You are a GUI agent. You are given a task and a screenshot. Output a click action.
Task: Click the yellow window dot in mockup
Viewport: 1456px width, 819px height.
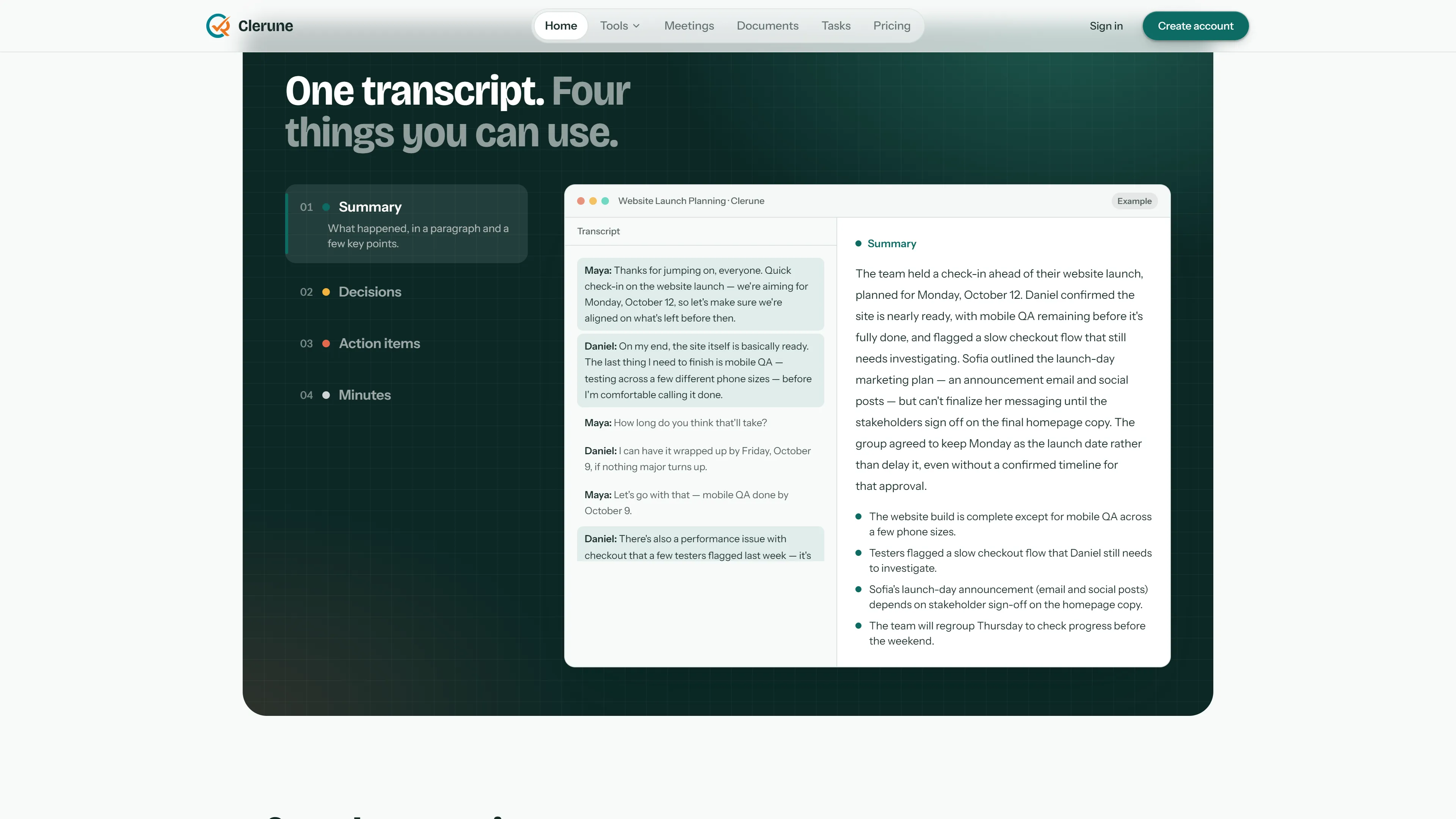point(593,201)
